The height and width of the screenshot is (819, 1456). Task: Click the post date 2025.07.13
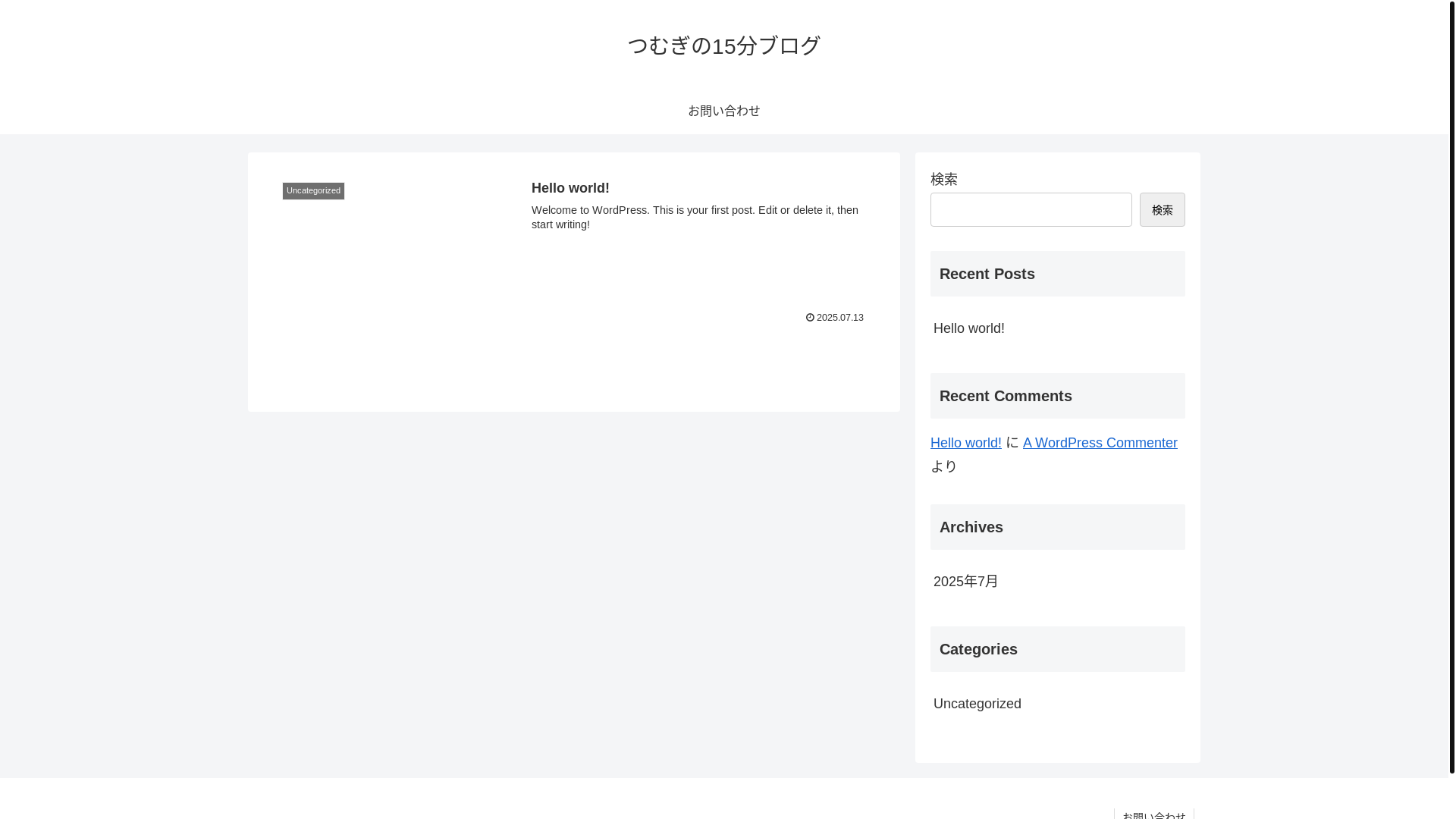pos(839,318)
